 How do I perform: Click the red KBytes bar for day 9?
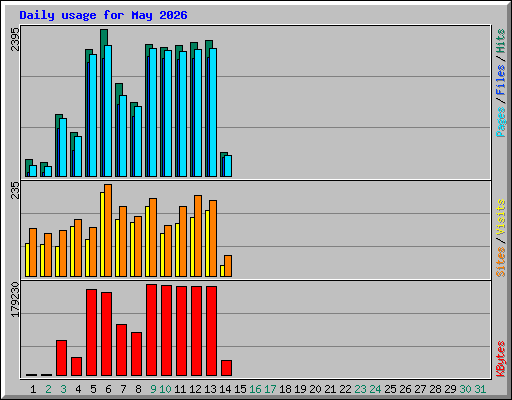[151, 330]
